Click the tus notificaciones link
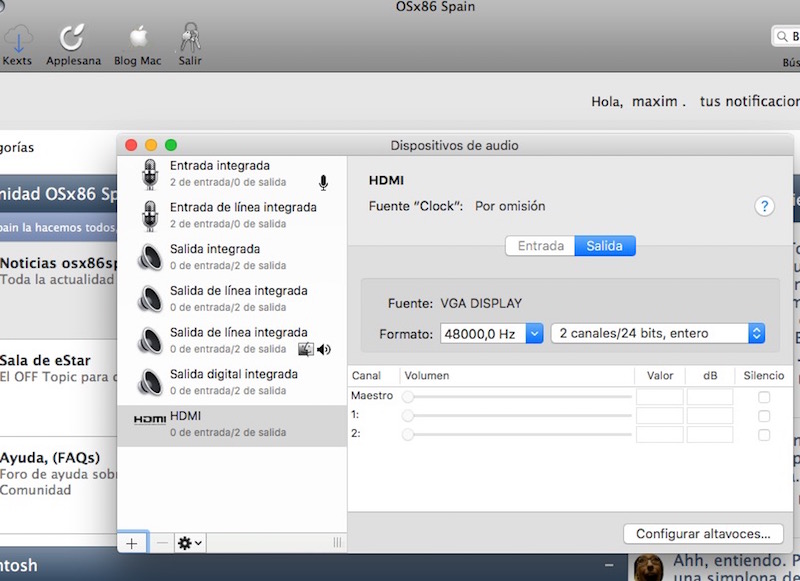800x581 pixels. [749, 102]
